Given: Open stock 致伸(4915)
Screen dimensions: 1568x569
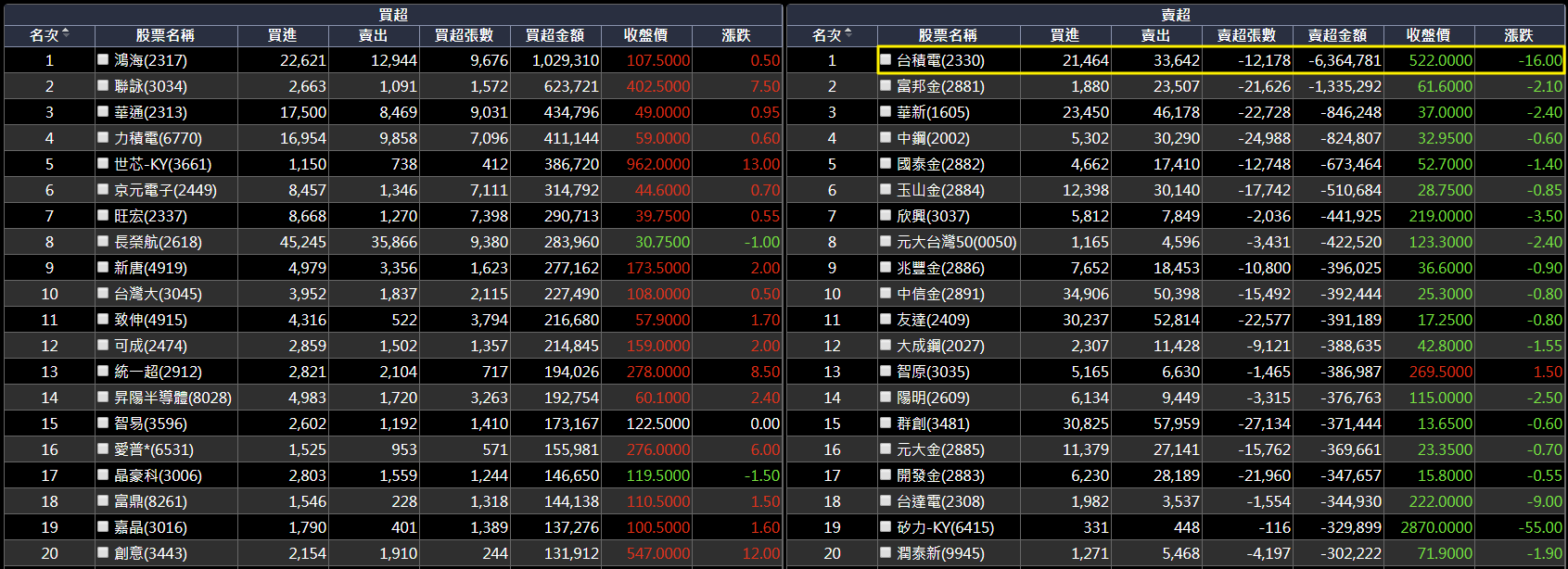Looking at the screenshot, I should tap(150, 320).
